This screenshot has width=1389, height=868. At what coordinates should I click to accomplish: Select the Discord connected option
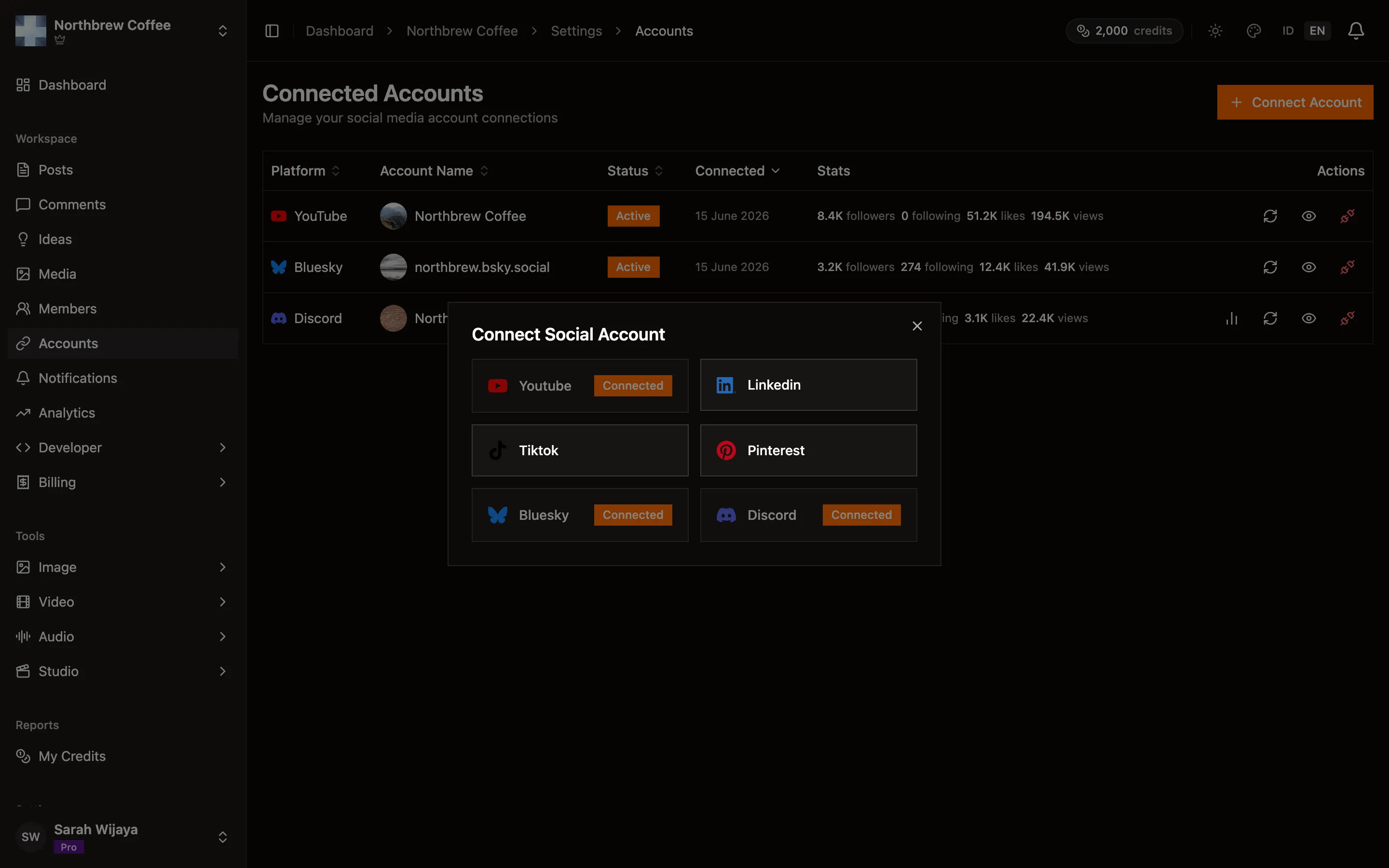pos(808,515)
